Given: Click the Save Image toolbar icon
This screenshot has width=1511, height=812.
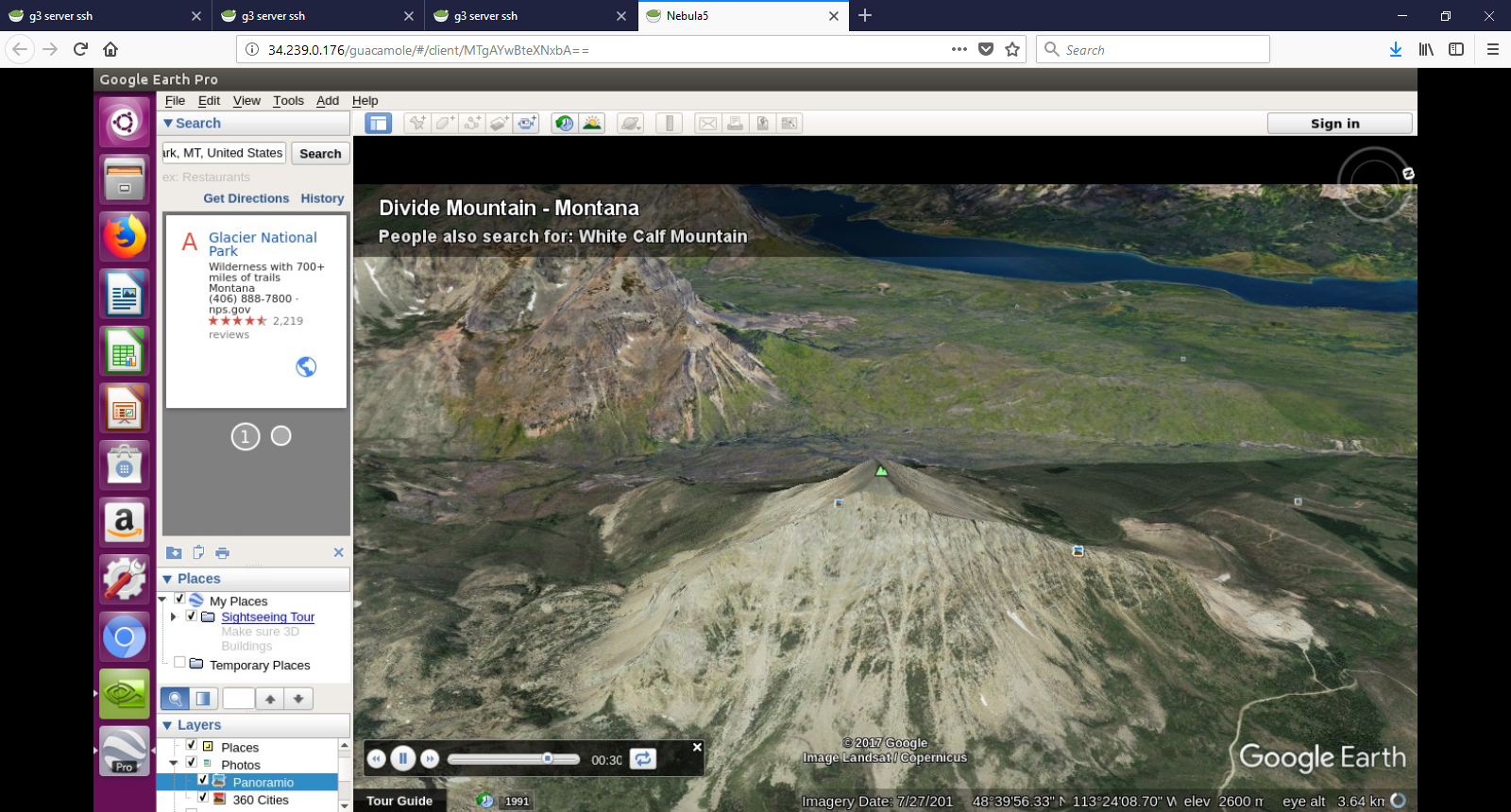Looking at the screenshot, I should (762, 124).
